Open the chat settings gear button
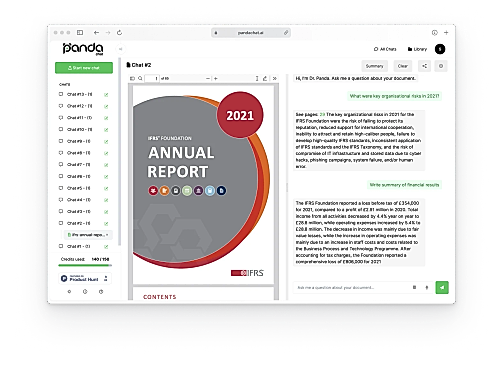This screenshot has width=503, height=368. tap(441, 66)
